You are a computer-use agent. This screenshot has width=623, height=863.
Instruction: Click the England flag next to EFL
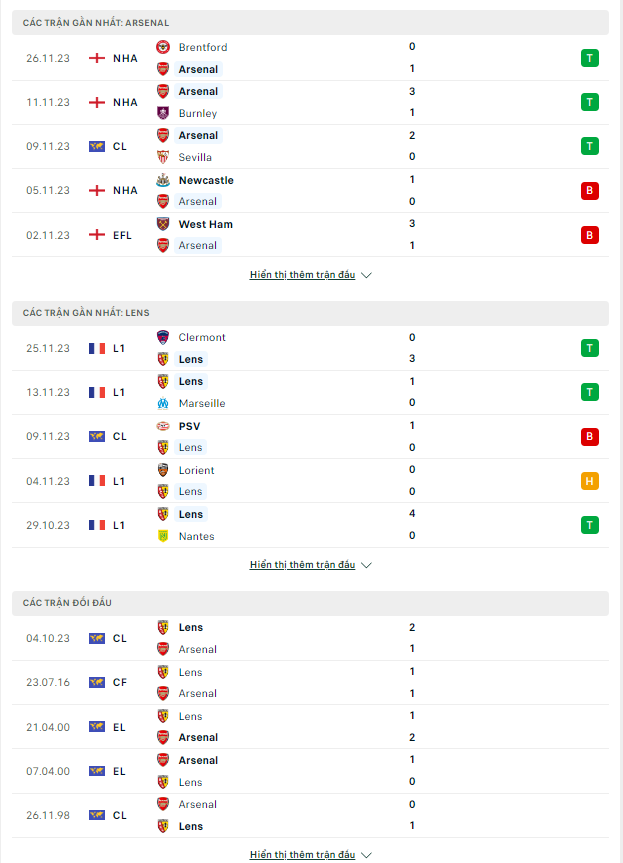click(x=97, y=235)
